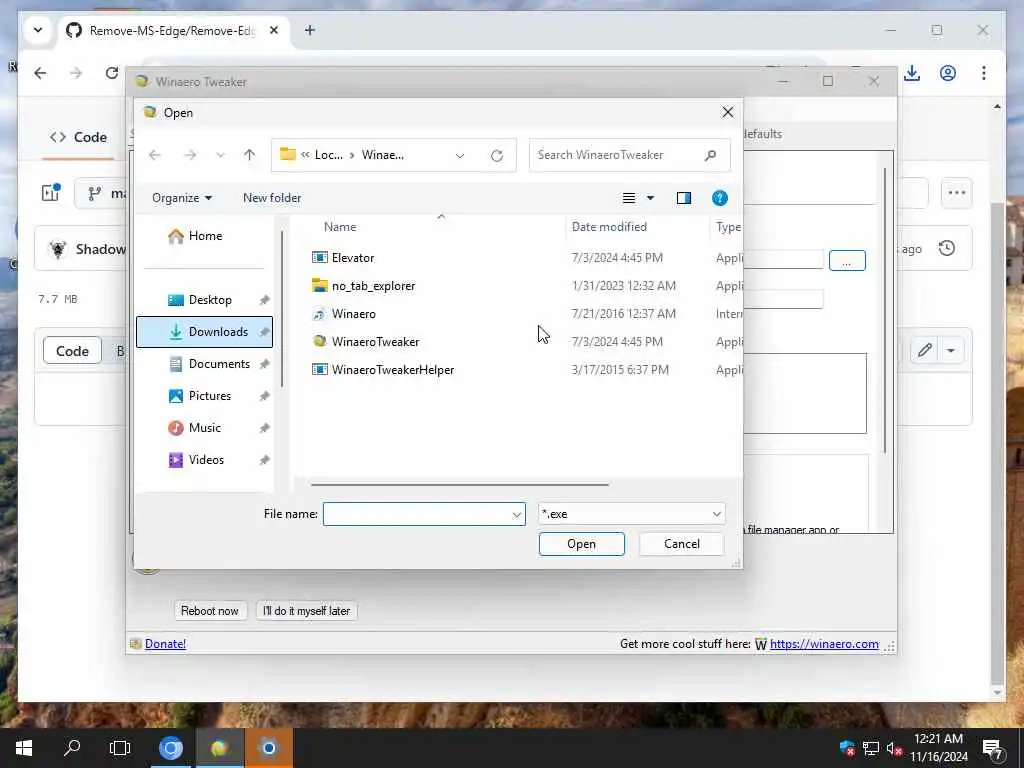Expand the dropdown beside the pencil icon
This screenshot has width=1024, height=768.
(951, 351)
